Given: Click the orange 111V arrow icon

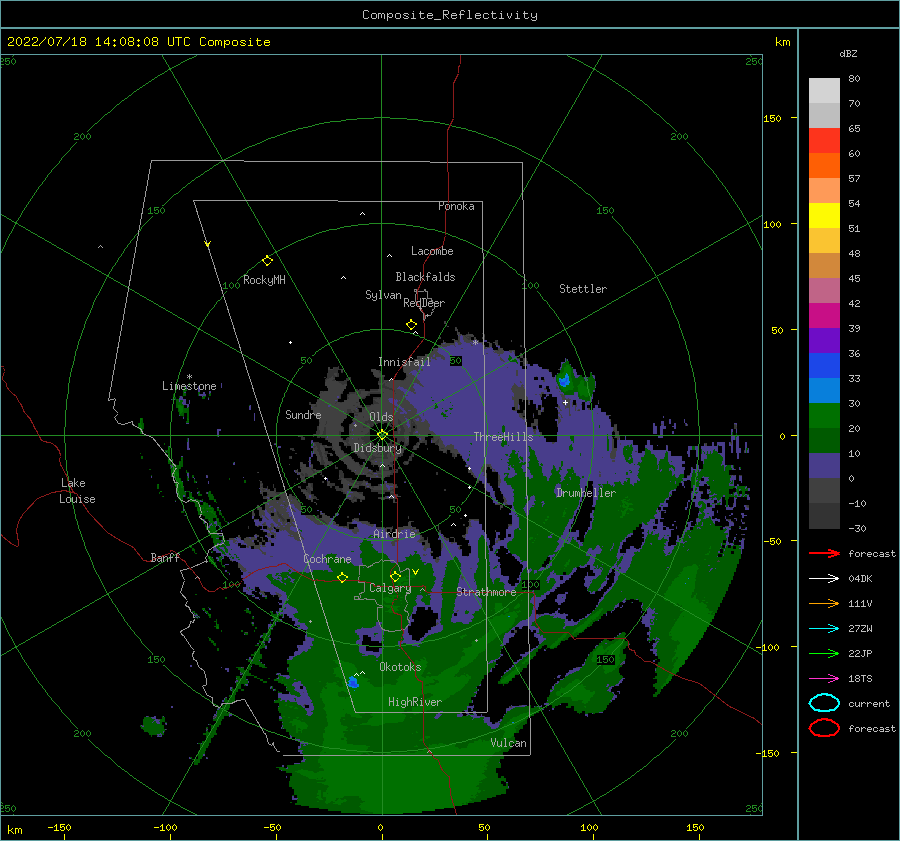Looking at the screenshot, I should (824, 603).
